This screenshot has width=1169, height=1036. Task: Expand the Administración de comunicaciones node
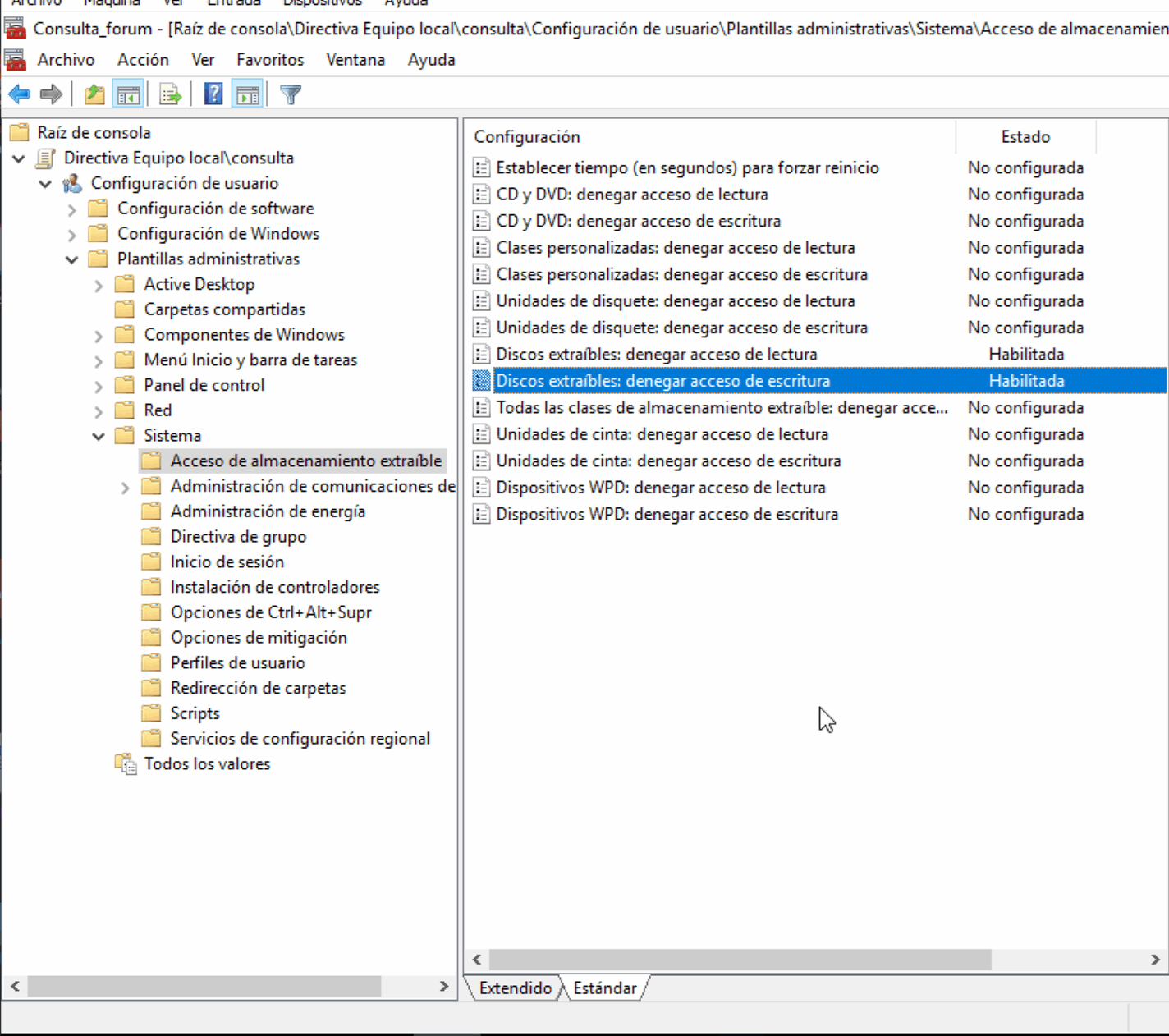pos(125,488)
